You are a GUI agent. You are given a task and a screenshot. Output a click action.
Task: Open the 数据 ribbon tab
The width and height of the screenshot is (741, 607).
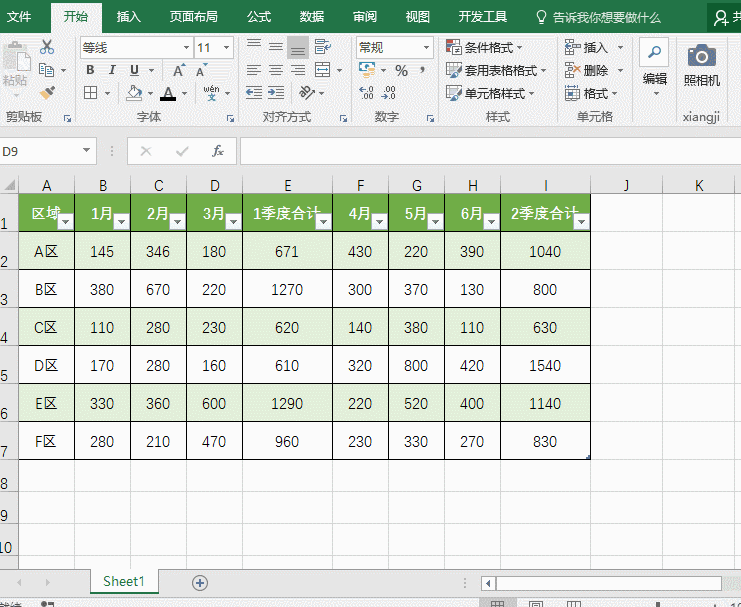[x=311, y=17]
